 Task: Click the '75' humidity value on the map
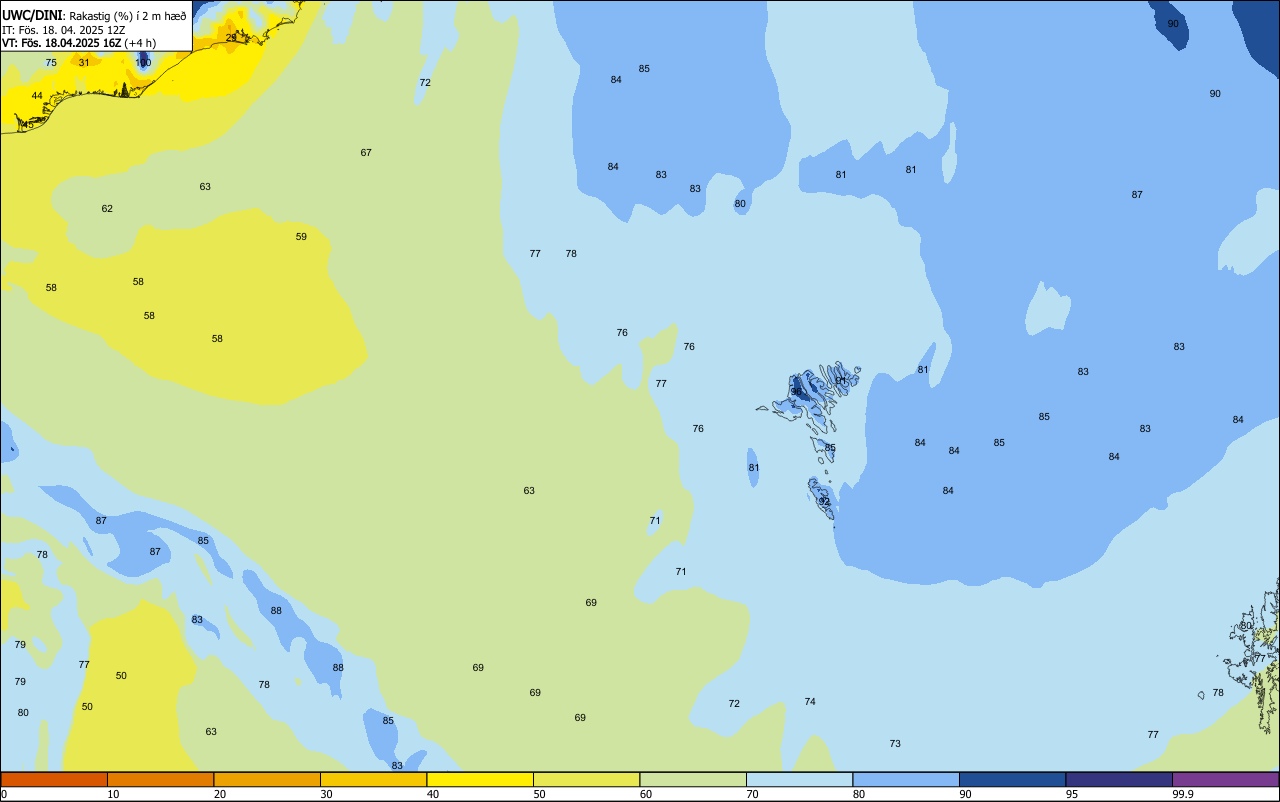[51, 63]
